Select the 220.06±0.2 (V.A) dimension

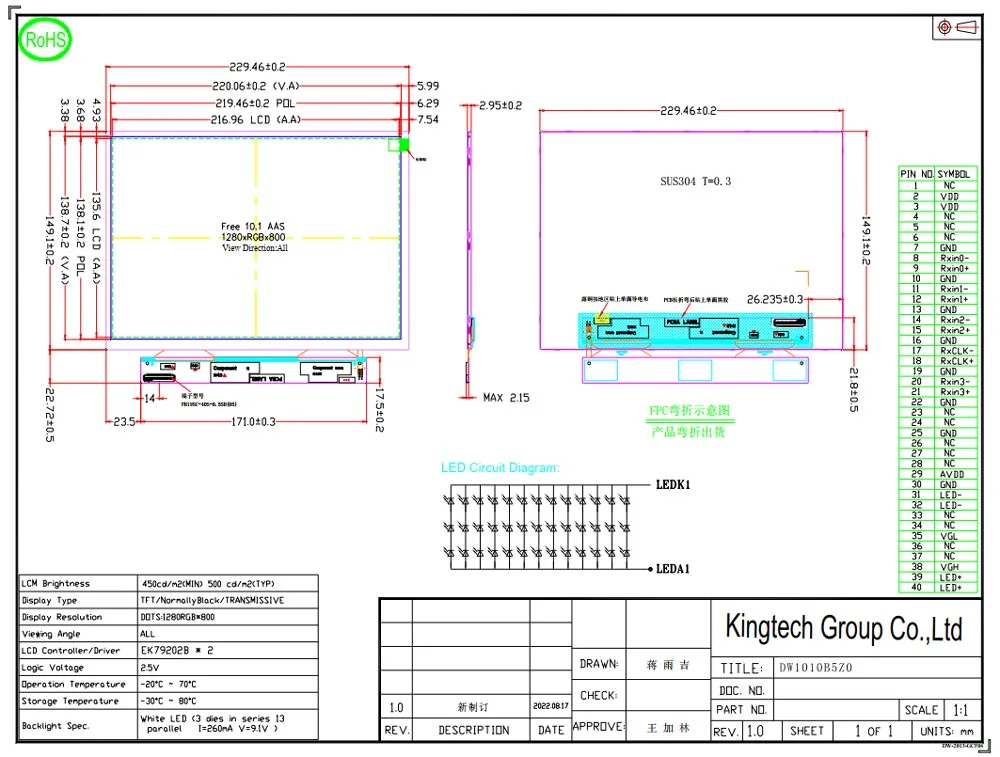[255, 86]
